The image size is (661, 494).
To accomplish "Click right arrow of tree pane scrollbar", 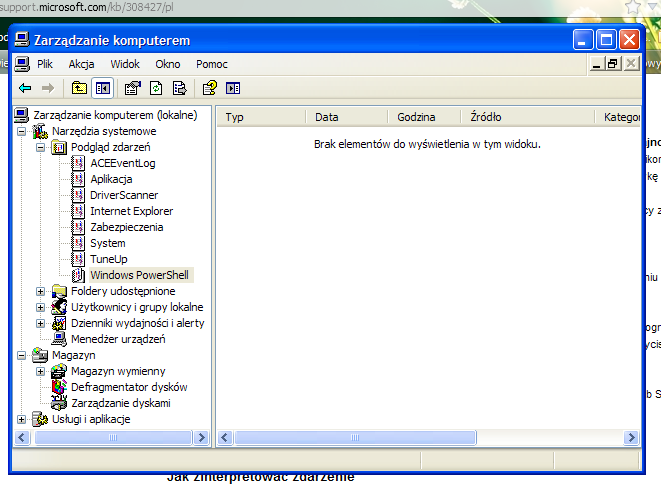I will (x=202, y=438).
